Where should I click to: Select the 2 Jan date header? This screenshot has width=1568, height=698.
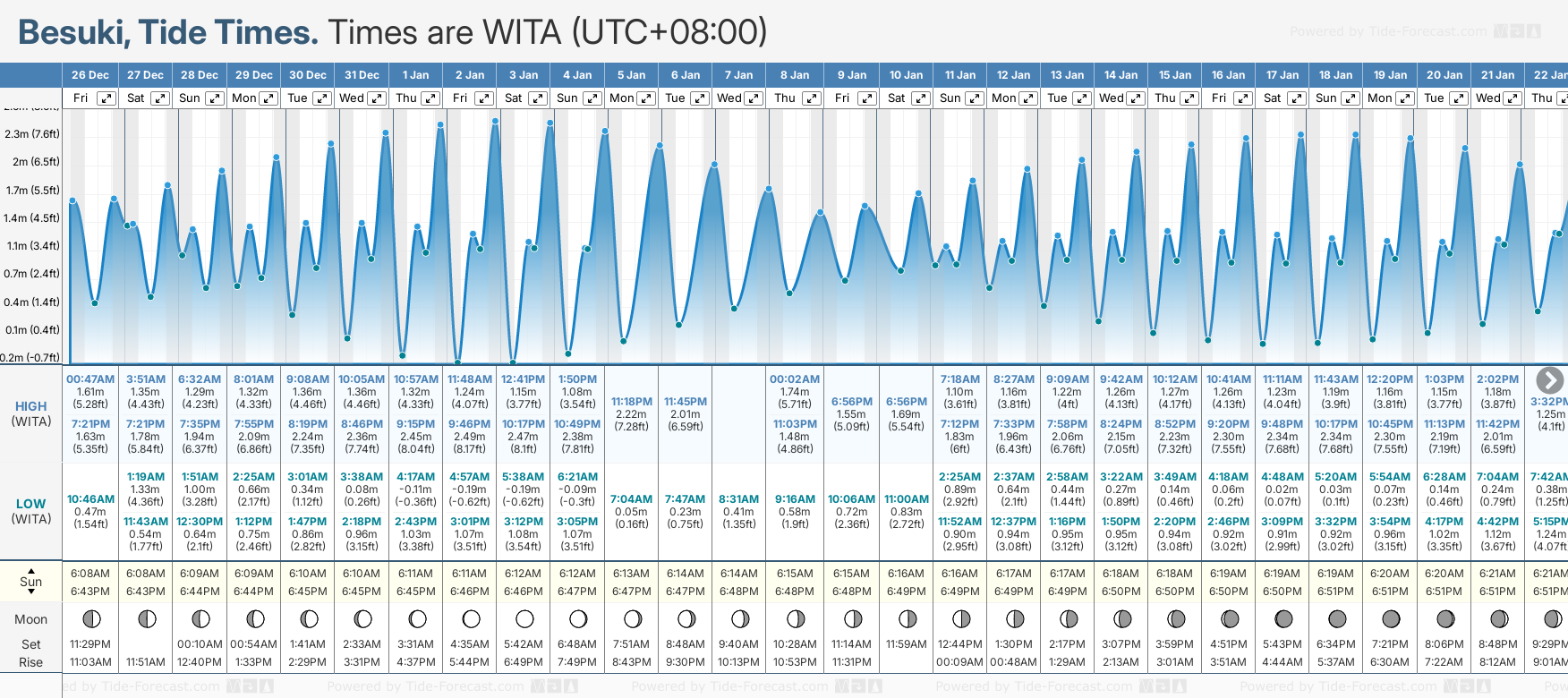[x=470, y=75]
